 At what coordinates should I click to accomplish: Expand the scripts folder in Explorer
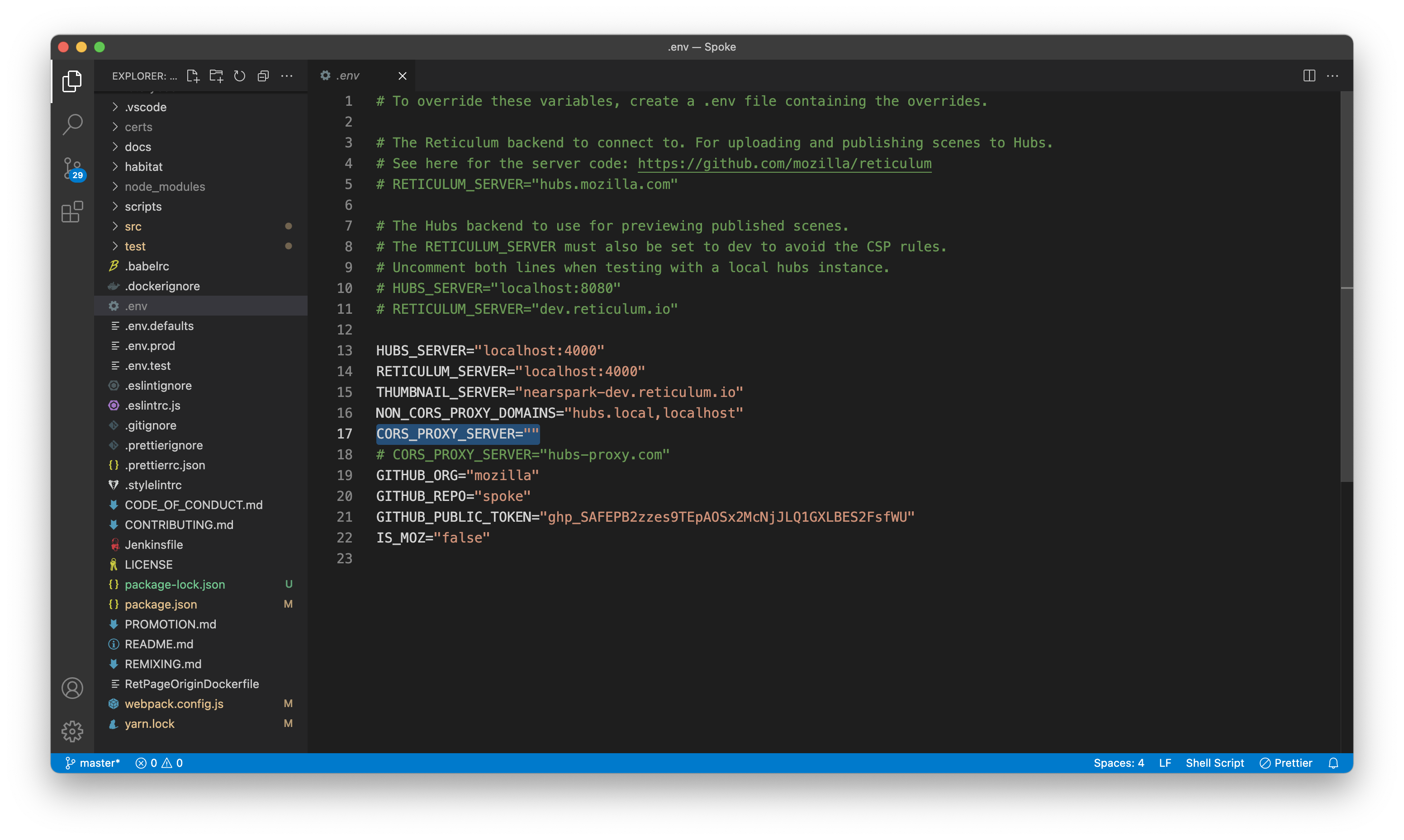coord(143,206)
